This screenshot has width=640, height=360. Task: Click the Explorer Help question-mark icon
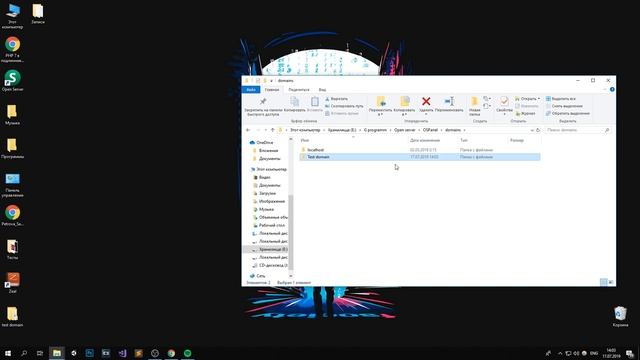(612, 89)
